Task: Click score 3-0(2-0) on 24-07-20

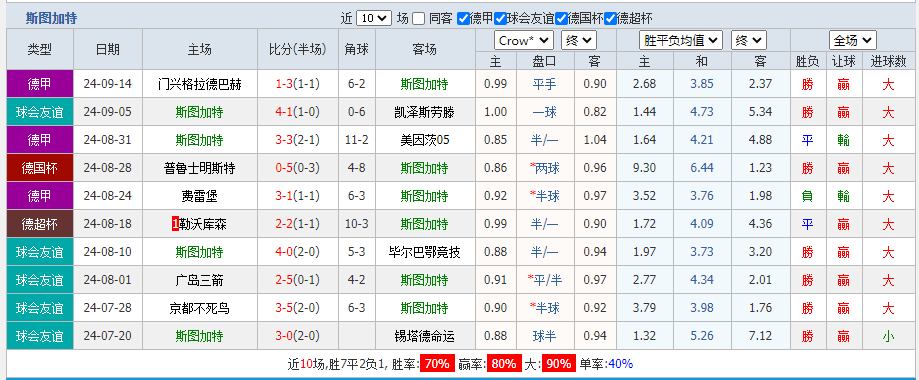Action: 297,337
